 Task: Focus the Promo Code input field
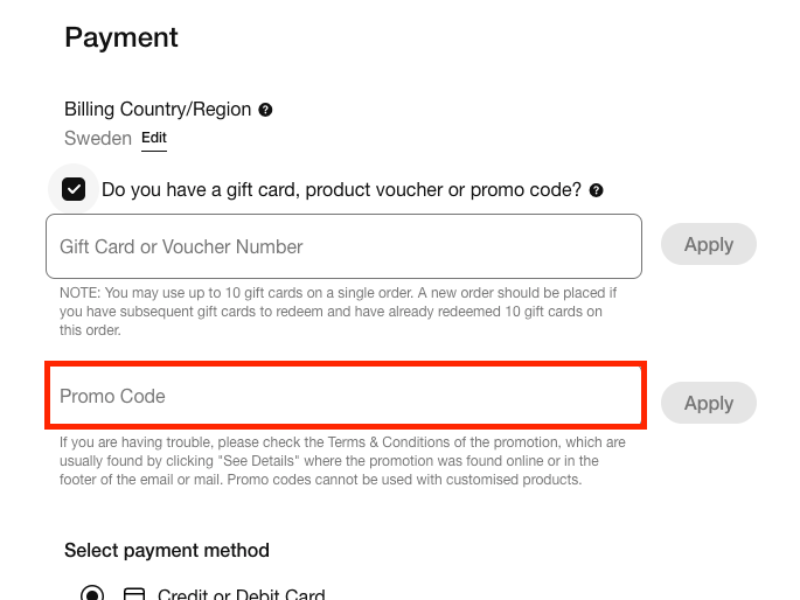345,395
